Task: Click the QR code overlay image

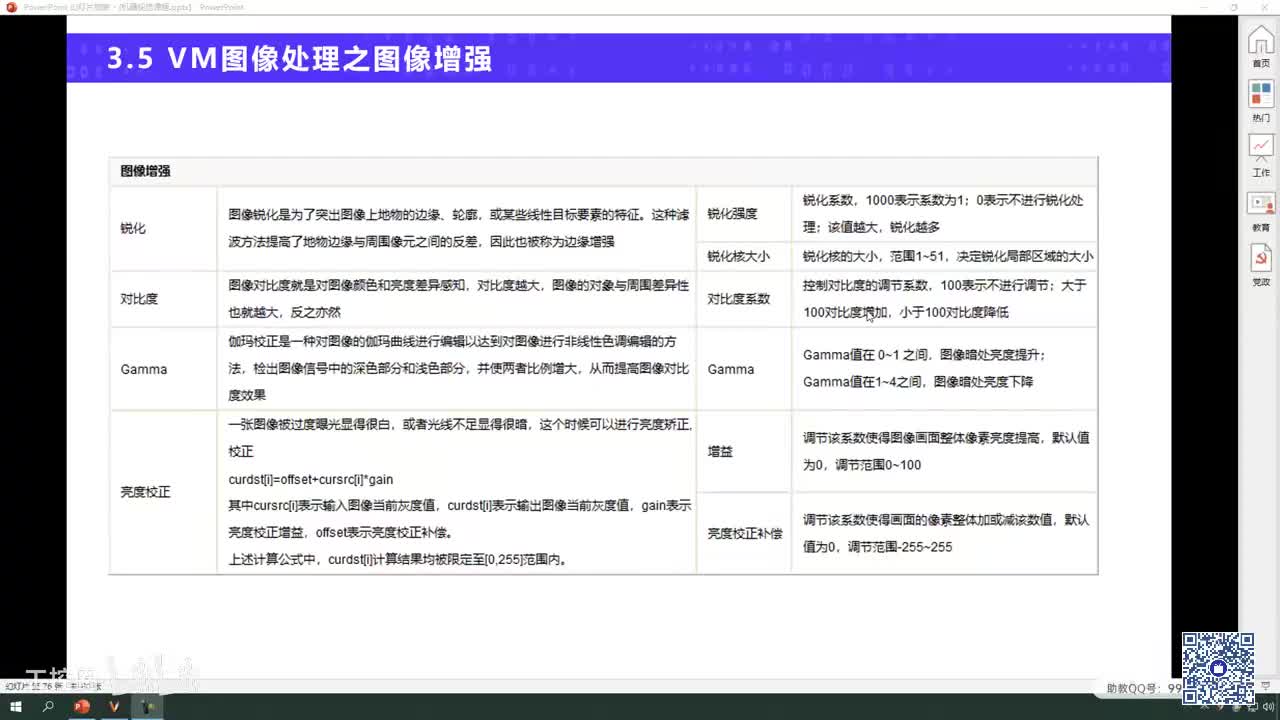Action: tap(1218, 668)
